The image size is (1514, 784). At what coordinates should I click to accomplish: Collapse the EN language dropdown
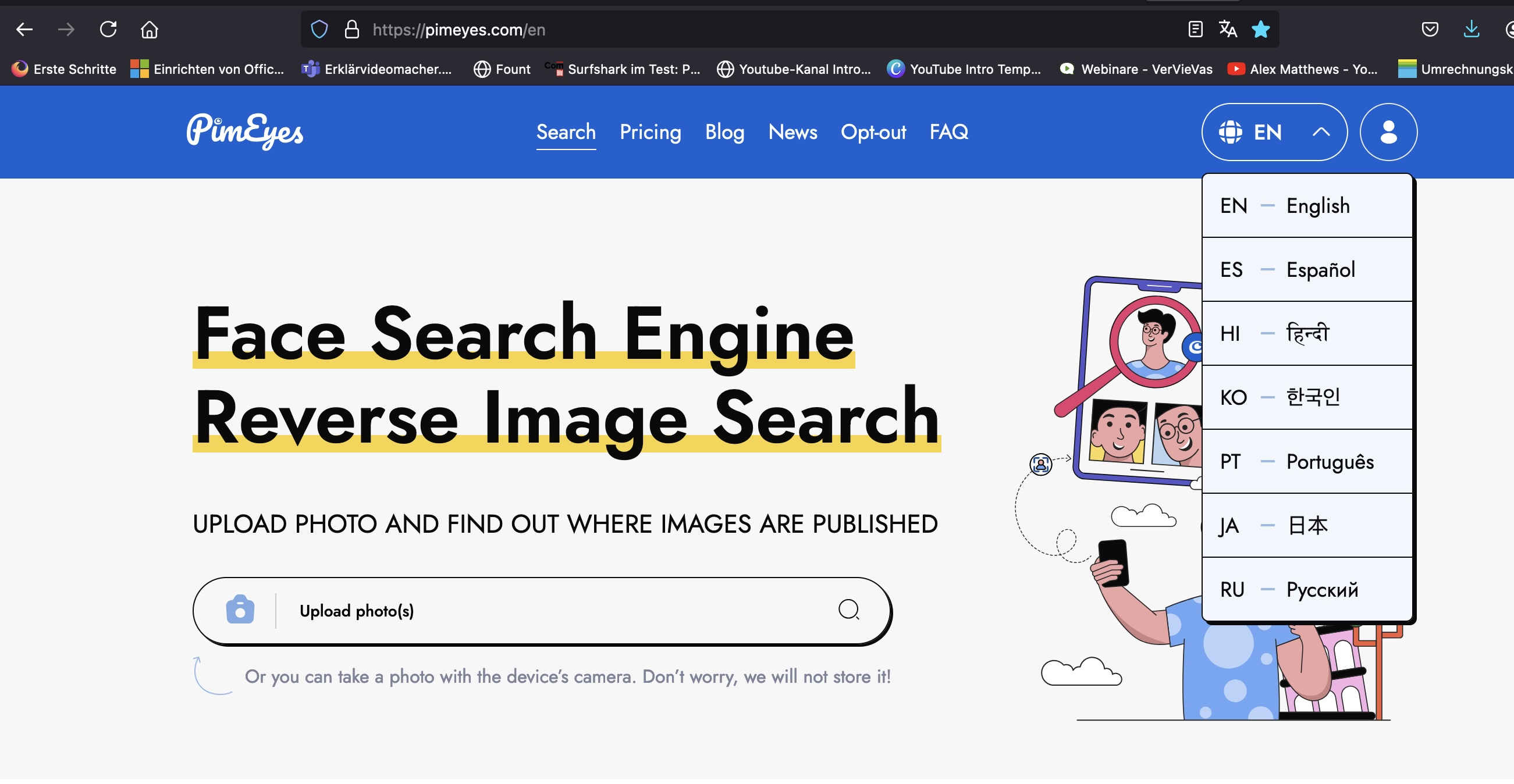(x=1274, y=132)
